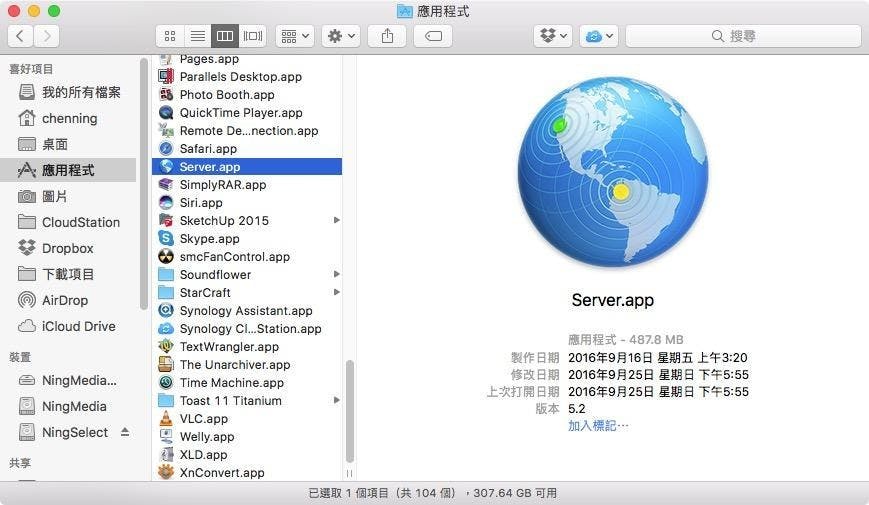Image resolution: width=869 pixels, height=505 pixels.
Task: Switch to Cover Flow view
Action: click(x=253, y=36)
